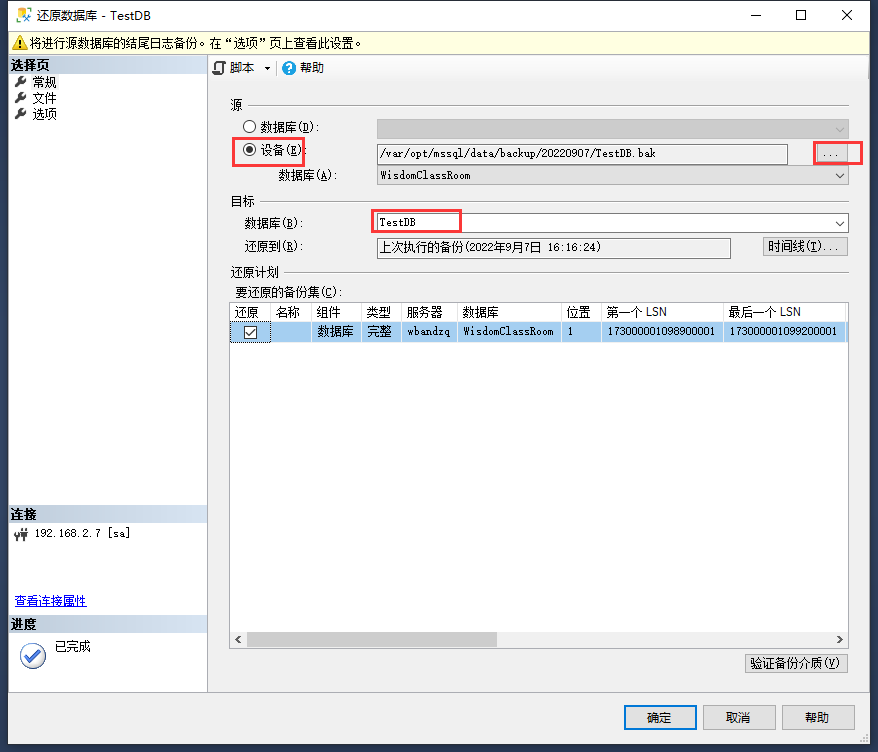The width and height of the screenshot is (878, 752).
Task: Toggle the restore checkbox in backup set row
Action: 251,332
